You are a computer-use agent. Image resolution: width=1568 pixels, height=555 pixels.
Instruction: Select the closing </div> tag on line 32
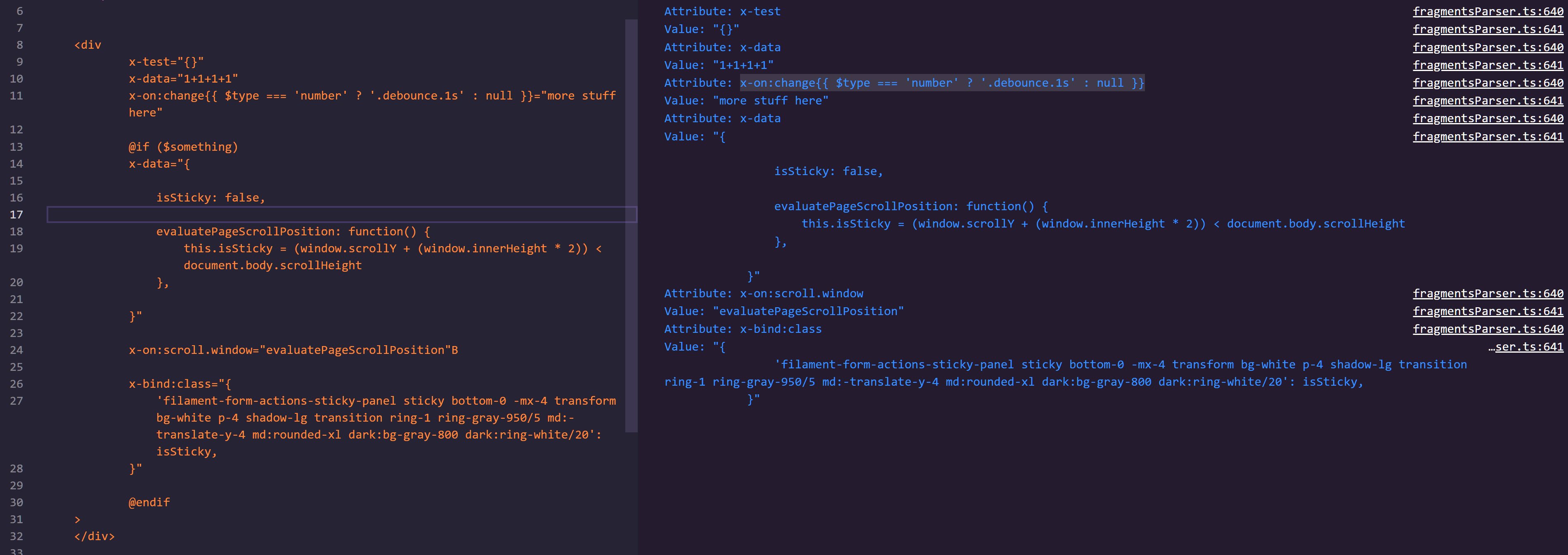point(94,536)
